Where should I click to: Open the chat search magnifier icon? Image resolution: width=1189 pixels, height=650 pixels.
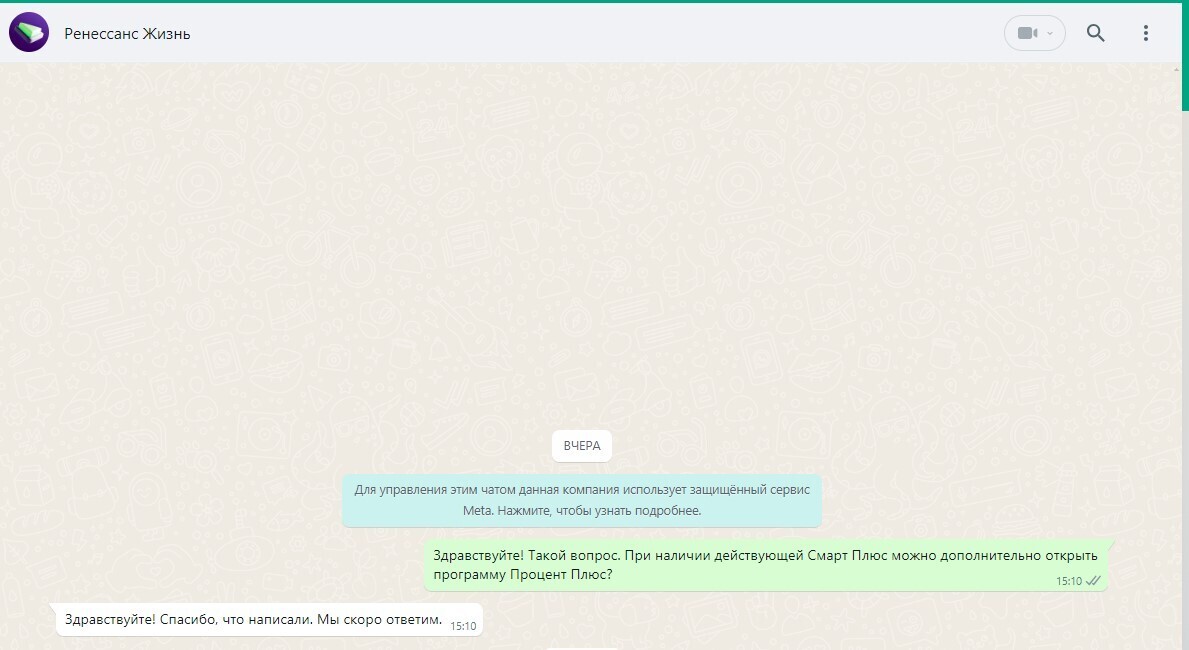1095,33
